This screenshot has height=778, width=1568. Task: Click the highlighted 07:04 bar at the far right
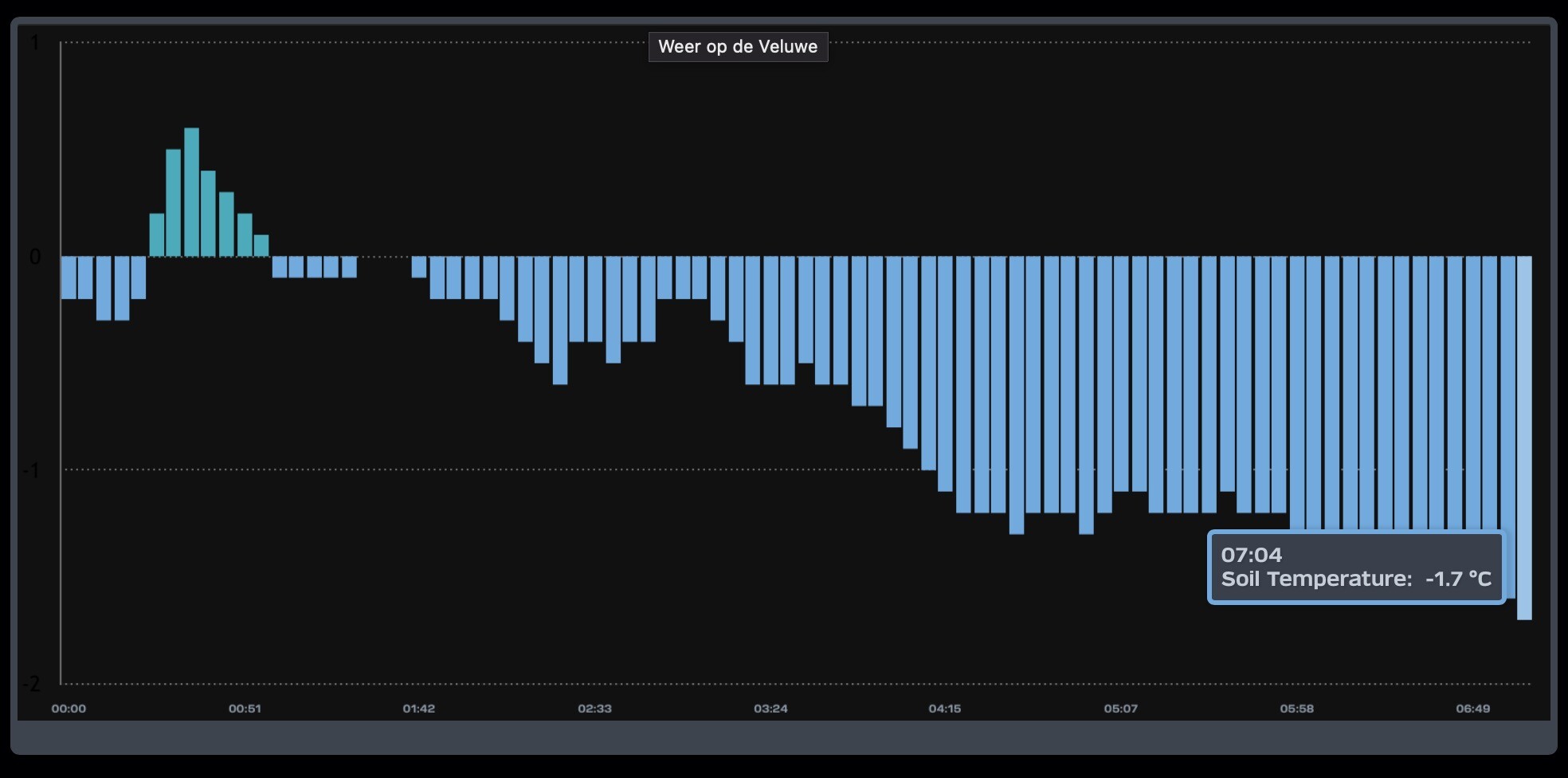(x=1524, y=438)
